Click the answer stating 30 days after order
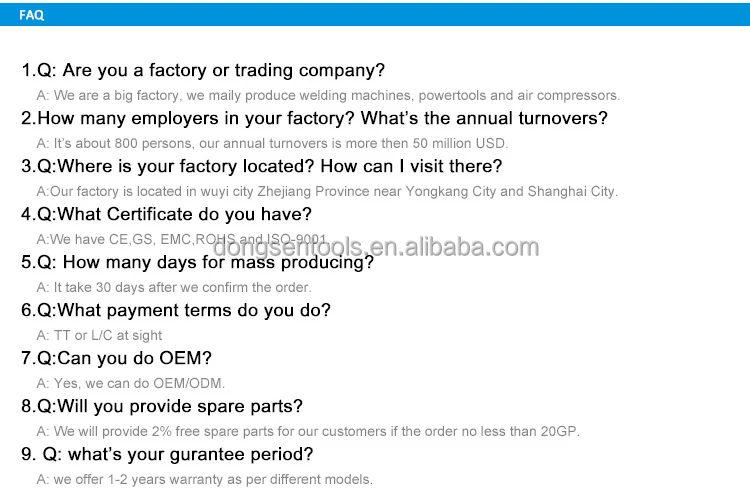The height and width of the screenshot is (496, 750). 175,287
